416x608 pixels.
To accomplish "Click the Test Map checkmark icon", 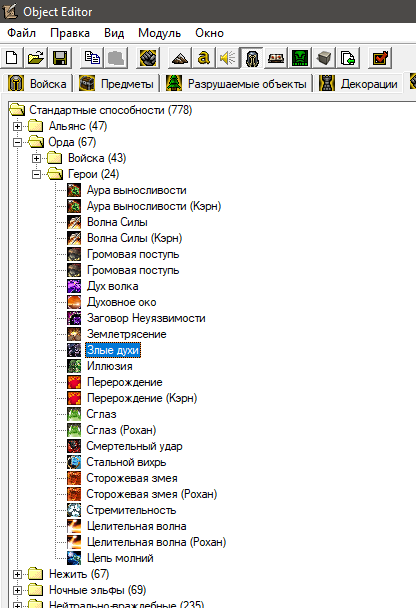I will (x=380, y=58).
